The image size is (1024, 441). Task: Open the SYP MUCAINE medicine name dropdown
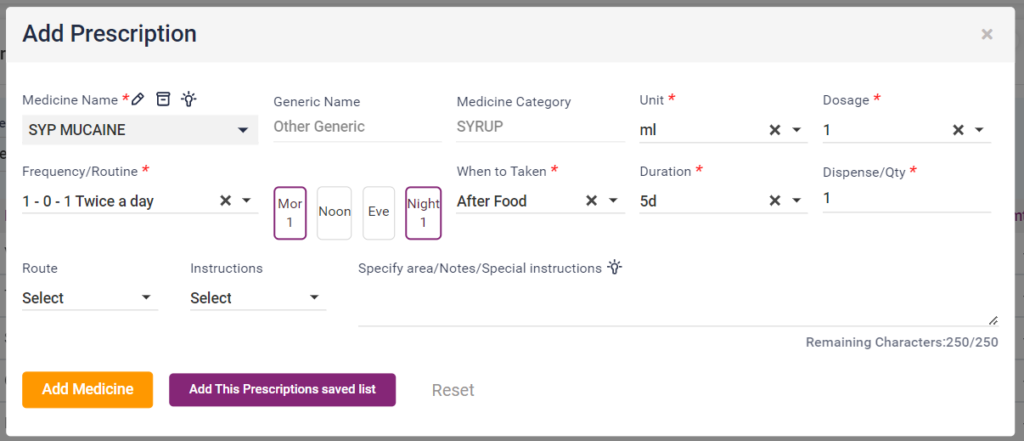[243, 131]
